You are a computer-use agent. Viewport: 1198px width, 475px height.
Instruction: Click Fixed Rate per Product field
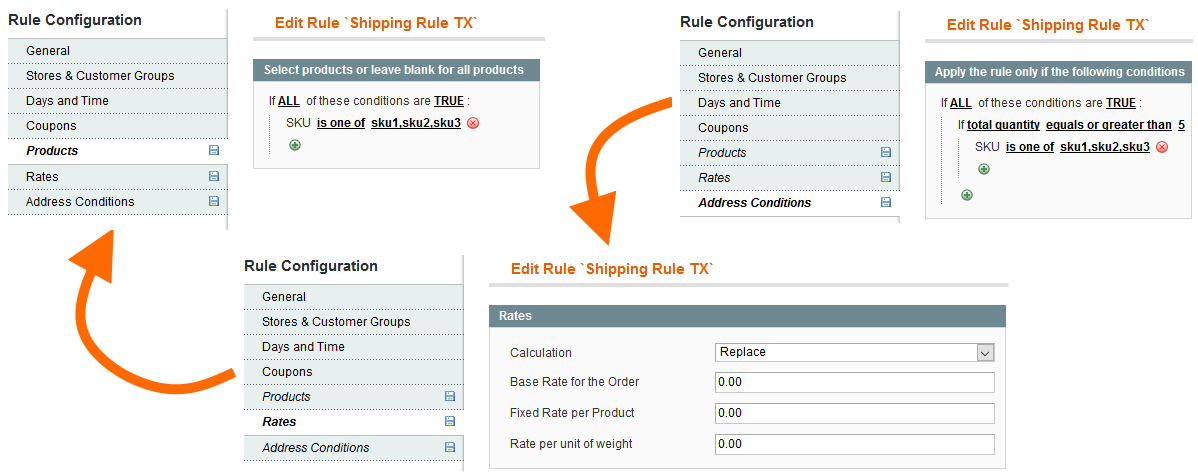(854, 413)
